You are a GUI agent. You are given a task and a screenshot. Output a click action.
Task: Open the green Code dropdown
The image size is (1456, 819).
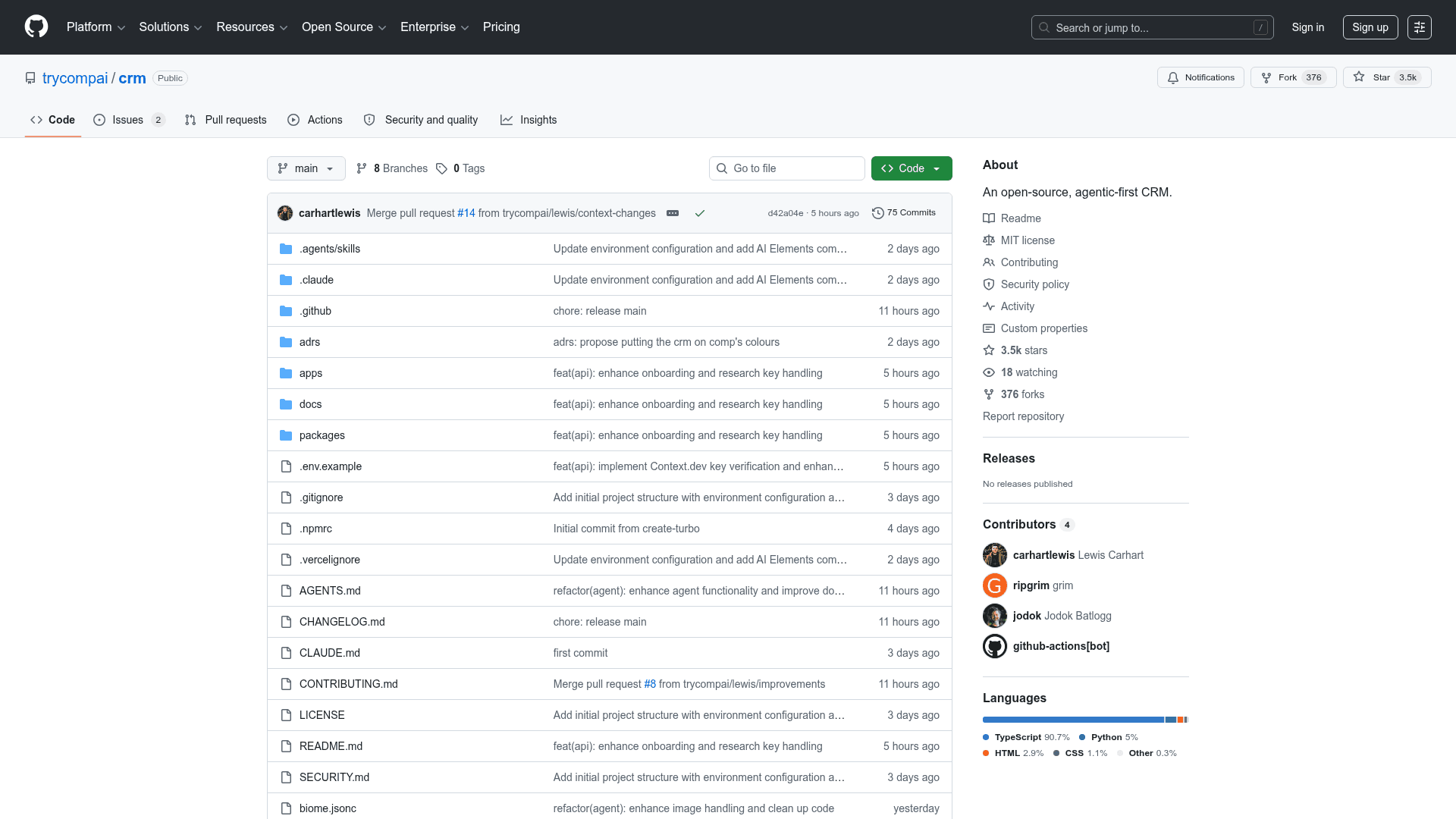click(912, 168)
